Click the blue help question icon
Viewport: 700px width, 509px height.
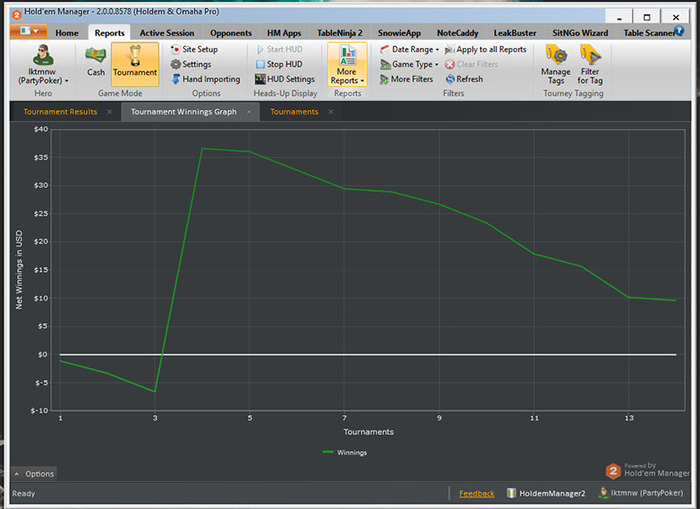[x=679, y=31]
